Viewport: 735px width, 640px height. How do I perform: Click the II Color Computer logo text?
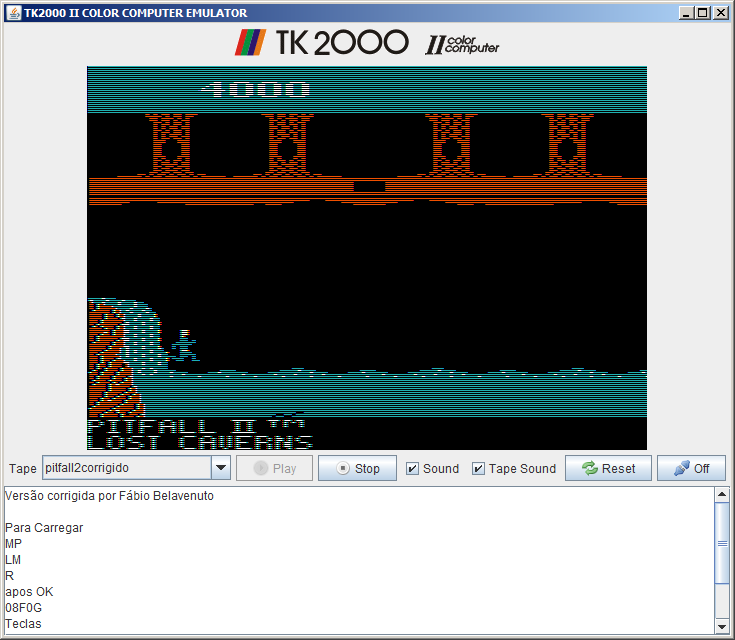click(x=462, y=44)
